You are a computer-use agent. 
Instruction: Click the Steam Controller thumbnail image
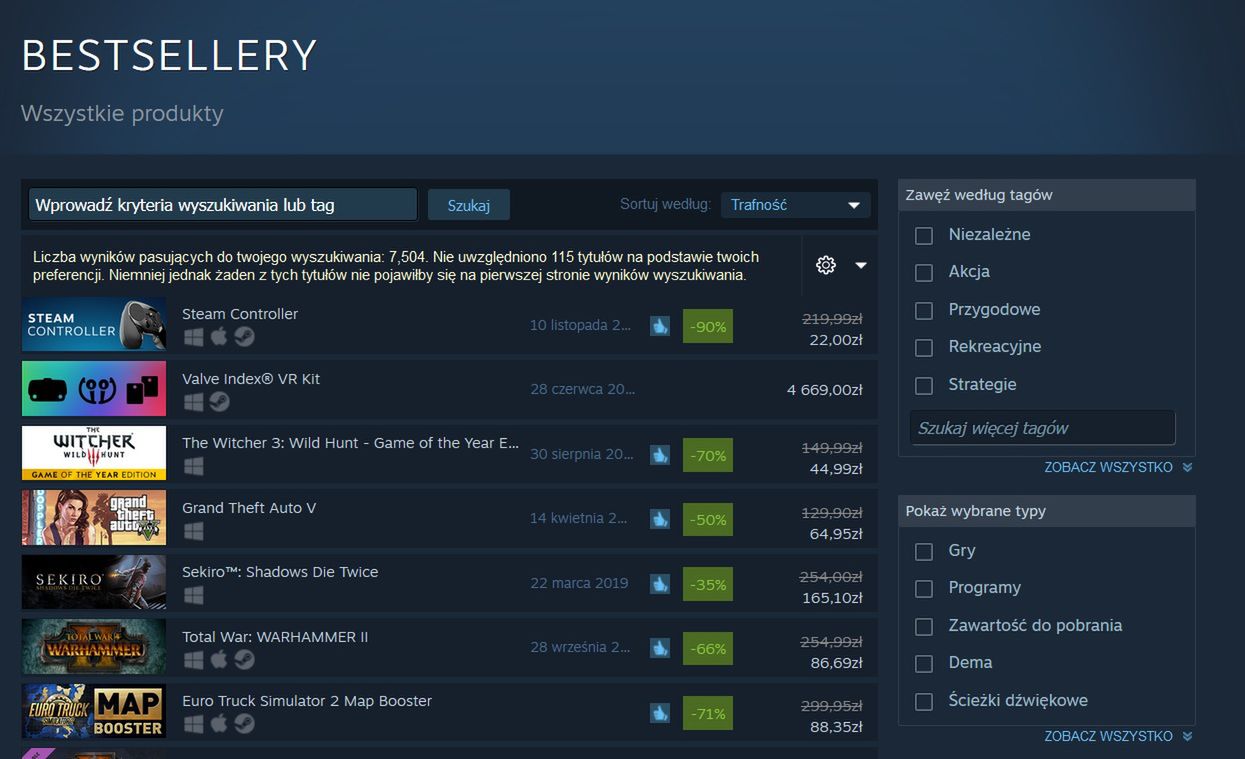[x=94, y=324]
